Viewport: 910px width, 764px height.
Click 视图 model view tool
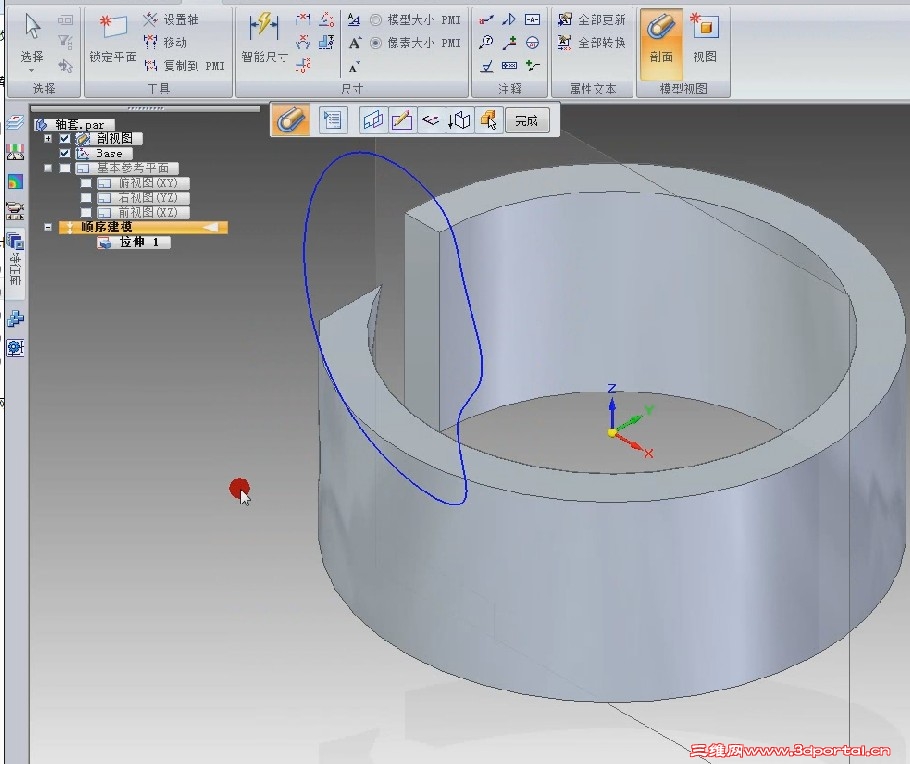point(705,39)
